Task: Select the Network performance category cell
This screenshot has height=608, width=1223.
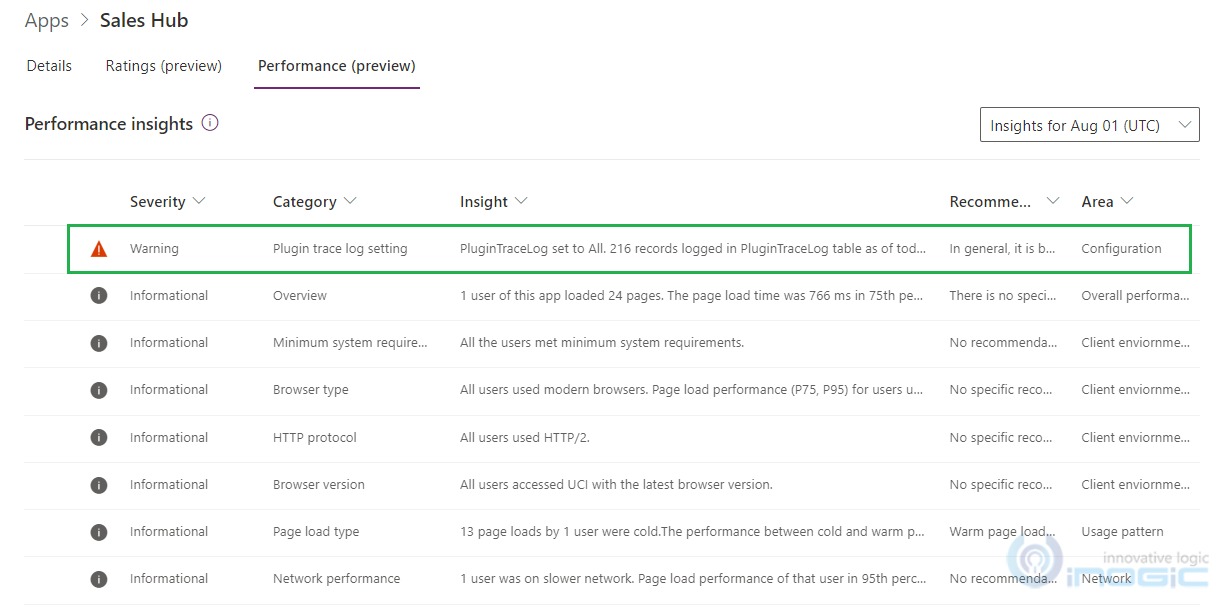Action: tap(336, 579)
